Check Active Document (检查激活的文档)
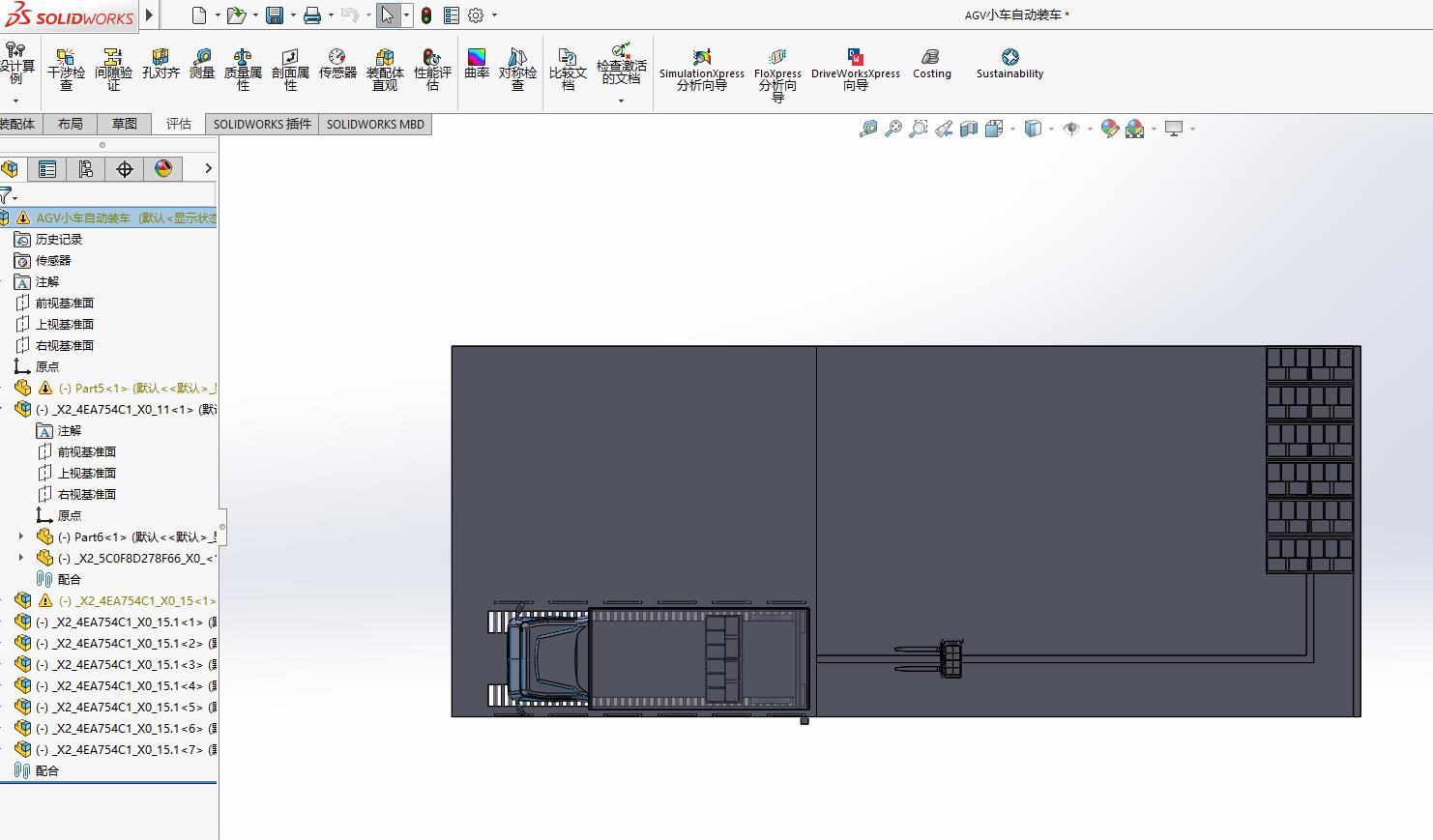The height and width of the screenshot is (840, 1433). tap(621, 65)
